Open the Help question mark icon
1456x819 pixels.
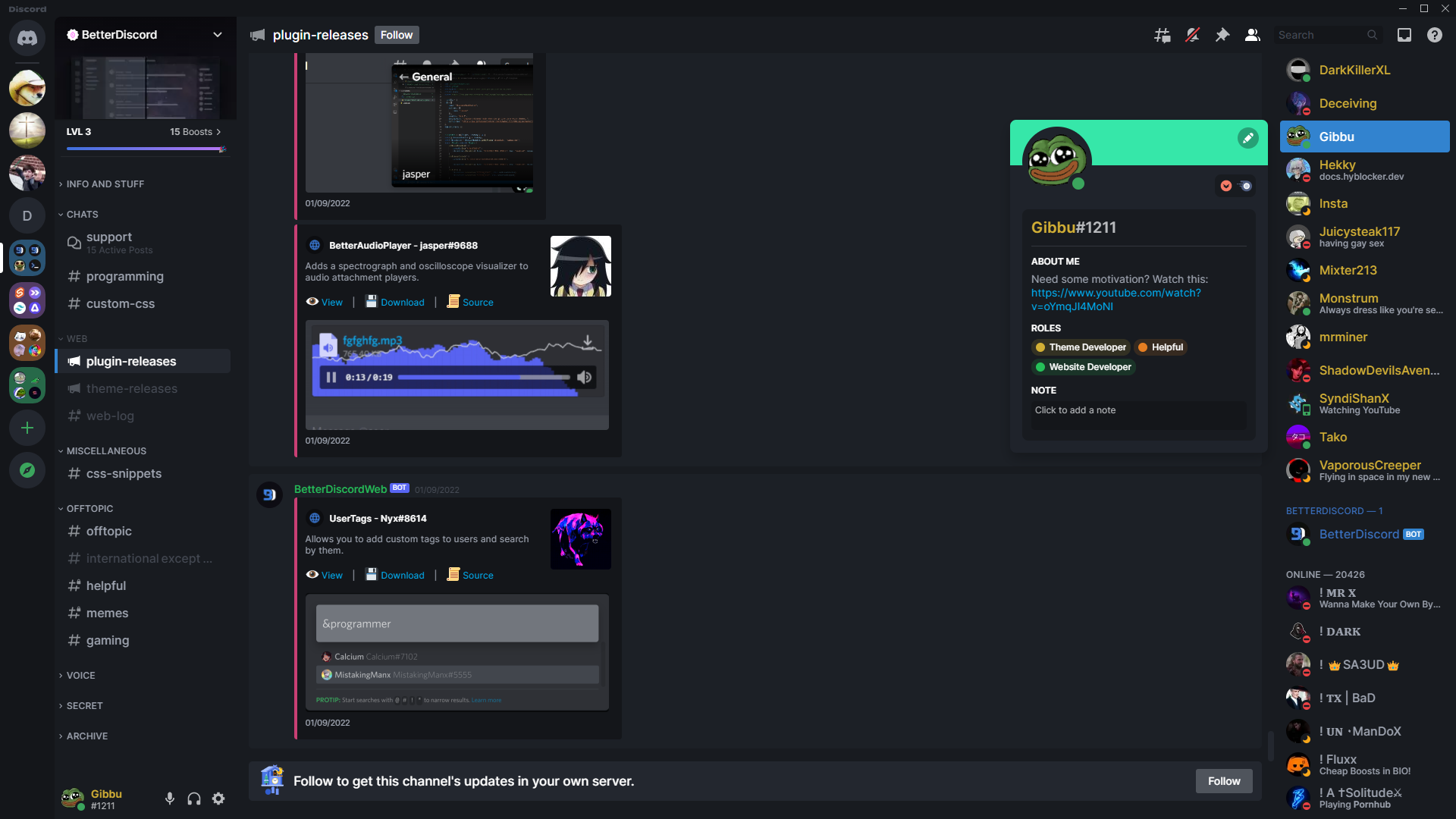pos(1434,35)
